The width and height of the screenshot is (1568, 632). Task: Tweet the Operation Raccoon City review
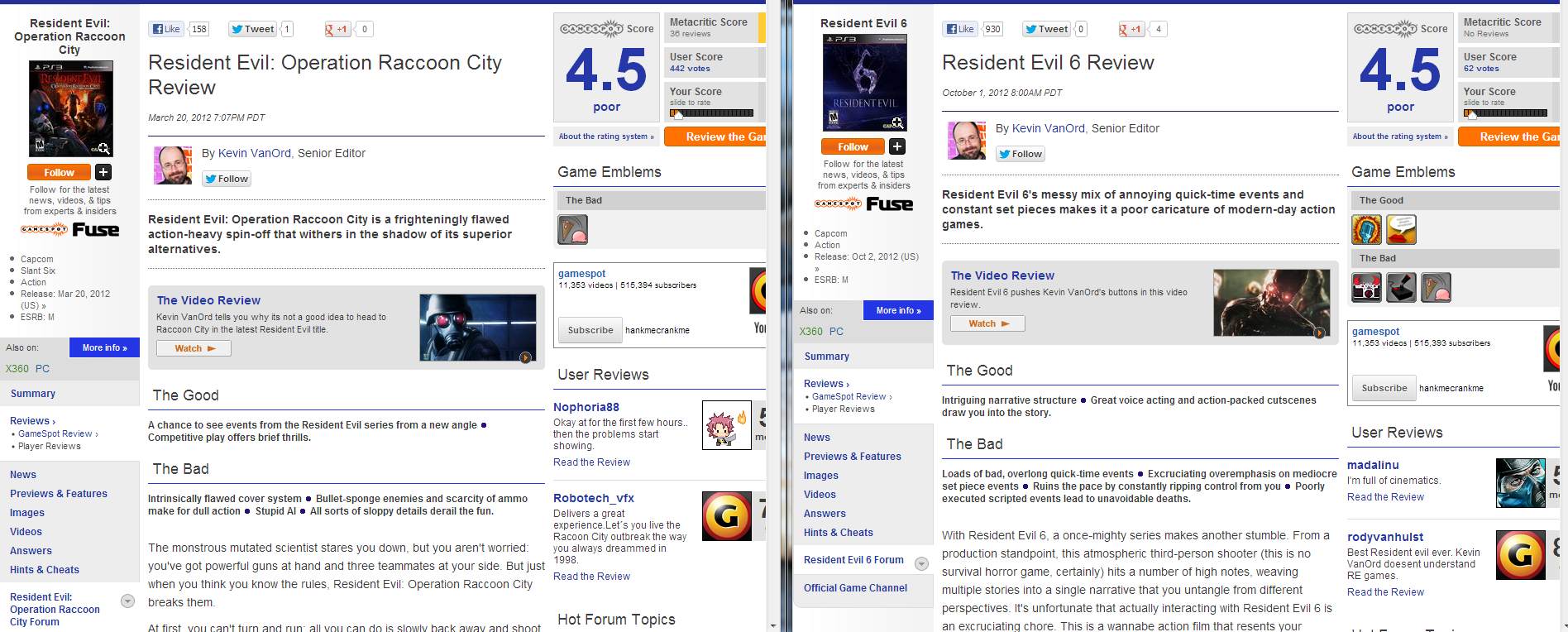coord(253,29)
